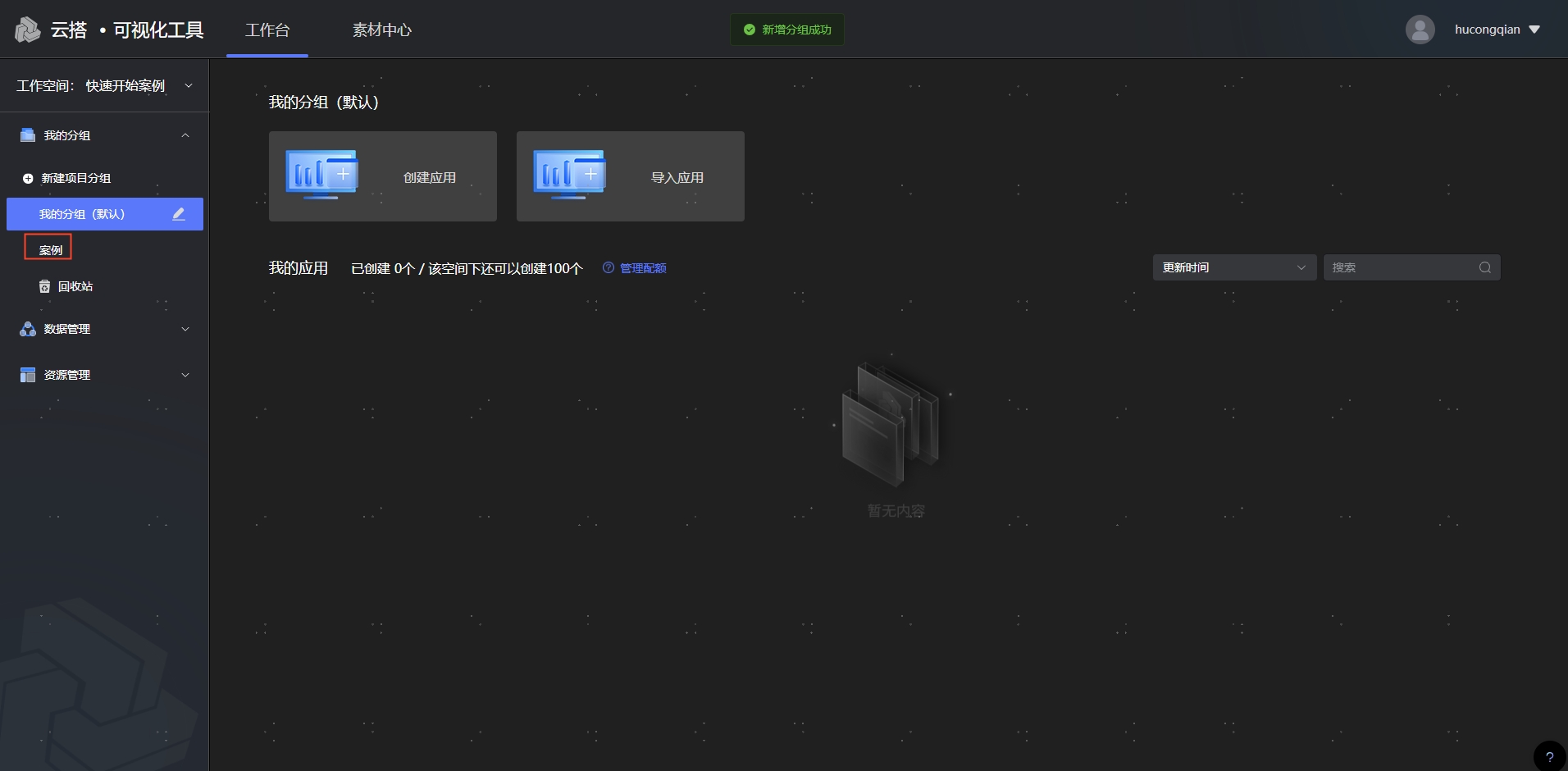Open the help question mark button
Screen dimensions: 1568x771
pos(1549,756)
